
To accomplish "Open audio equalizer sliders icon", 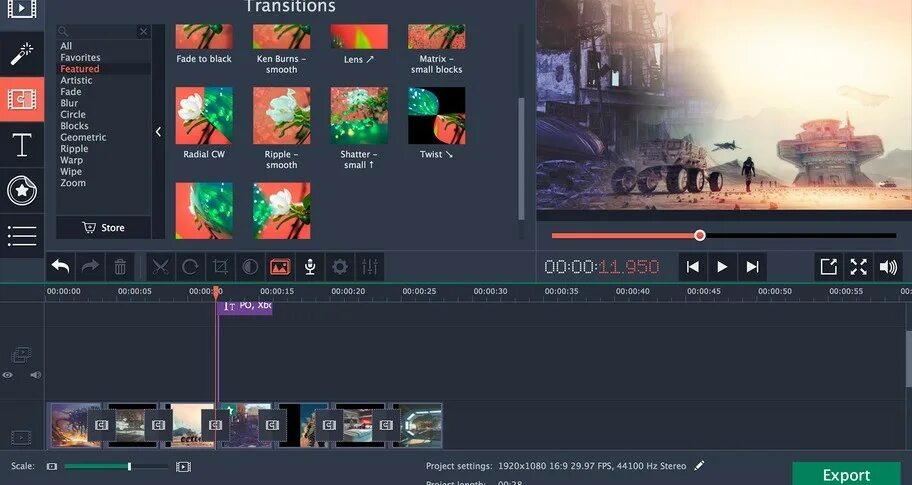I will point(369,267).
